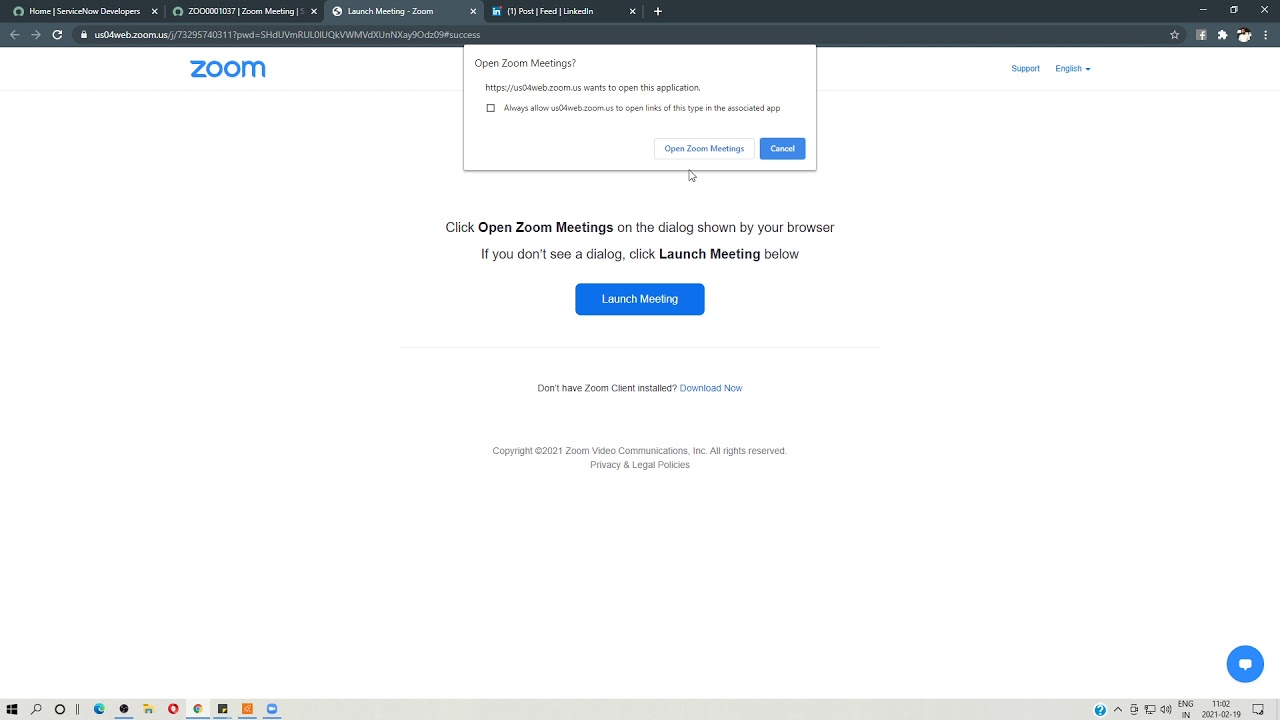
Task: Click inside the browser address bar
Action: [x=400, y=34]
